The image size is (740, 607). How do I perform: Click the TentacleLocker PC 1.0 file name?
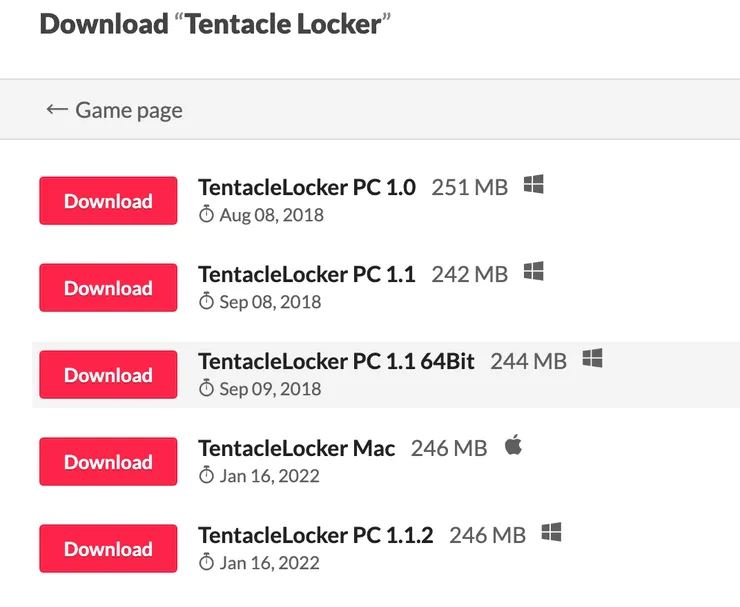[x=306, y=187]
